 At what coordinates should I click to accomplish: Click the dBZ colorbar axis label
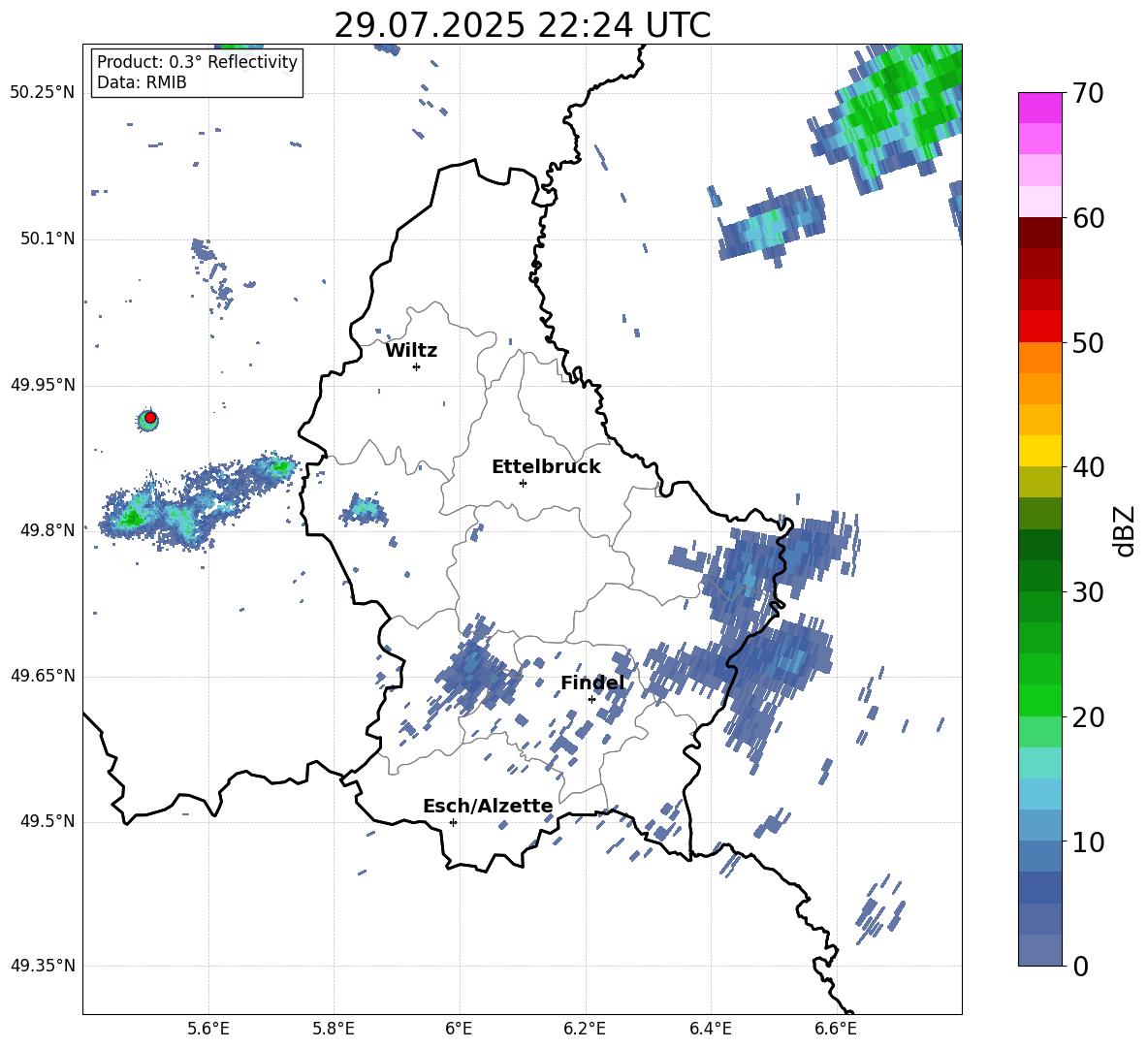click(x=1126, y=530)
